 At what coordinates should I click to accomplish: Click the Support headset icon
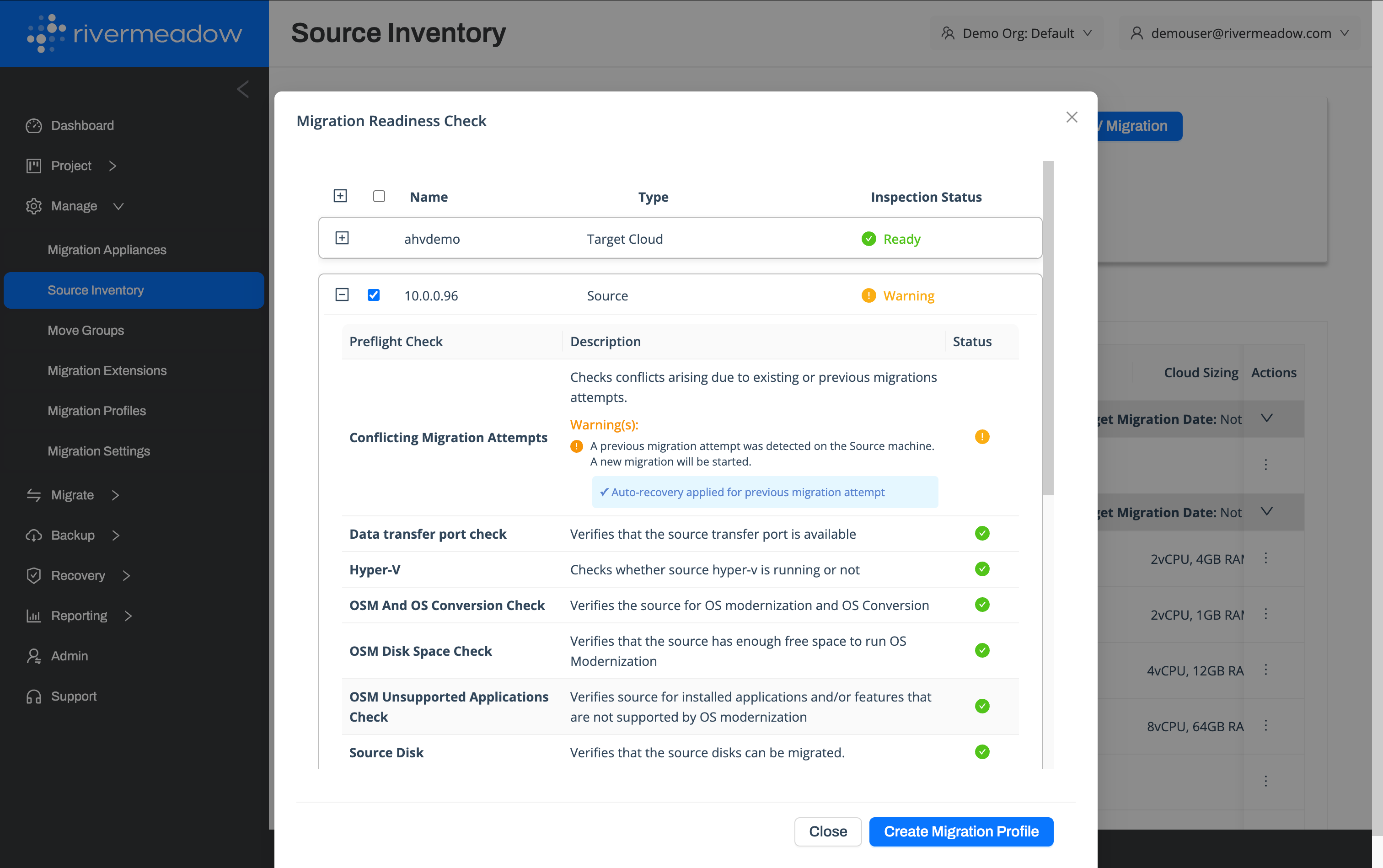tap(34, 697)
